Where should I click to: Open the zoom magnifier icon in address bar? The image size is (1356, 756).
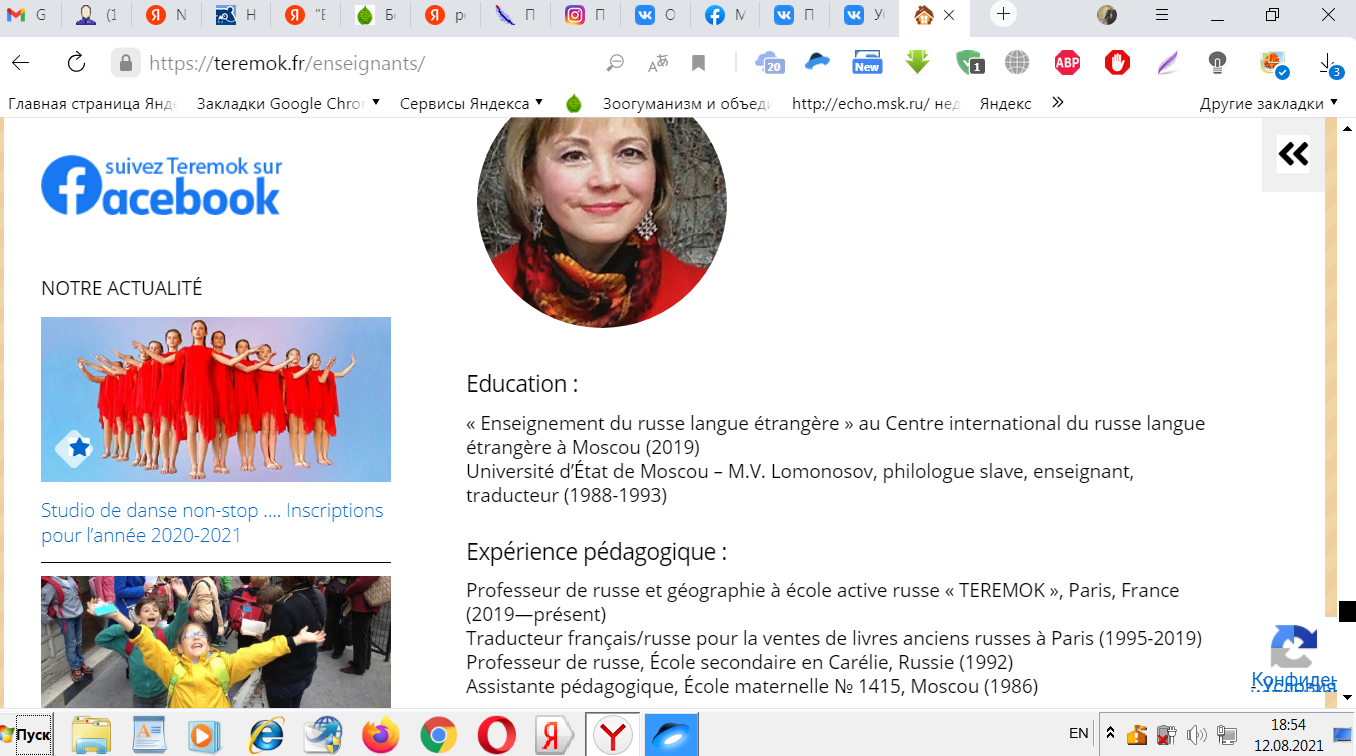(616, 63)
